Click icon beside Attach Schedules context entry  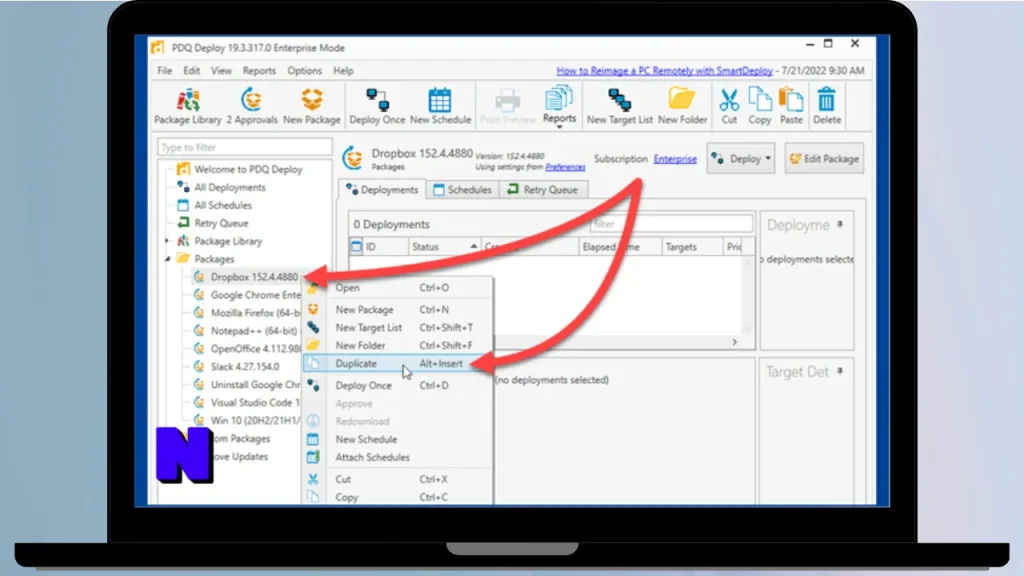click(313, 457)
